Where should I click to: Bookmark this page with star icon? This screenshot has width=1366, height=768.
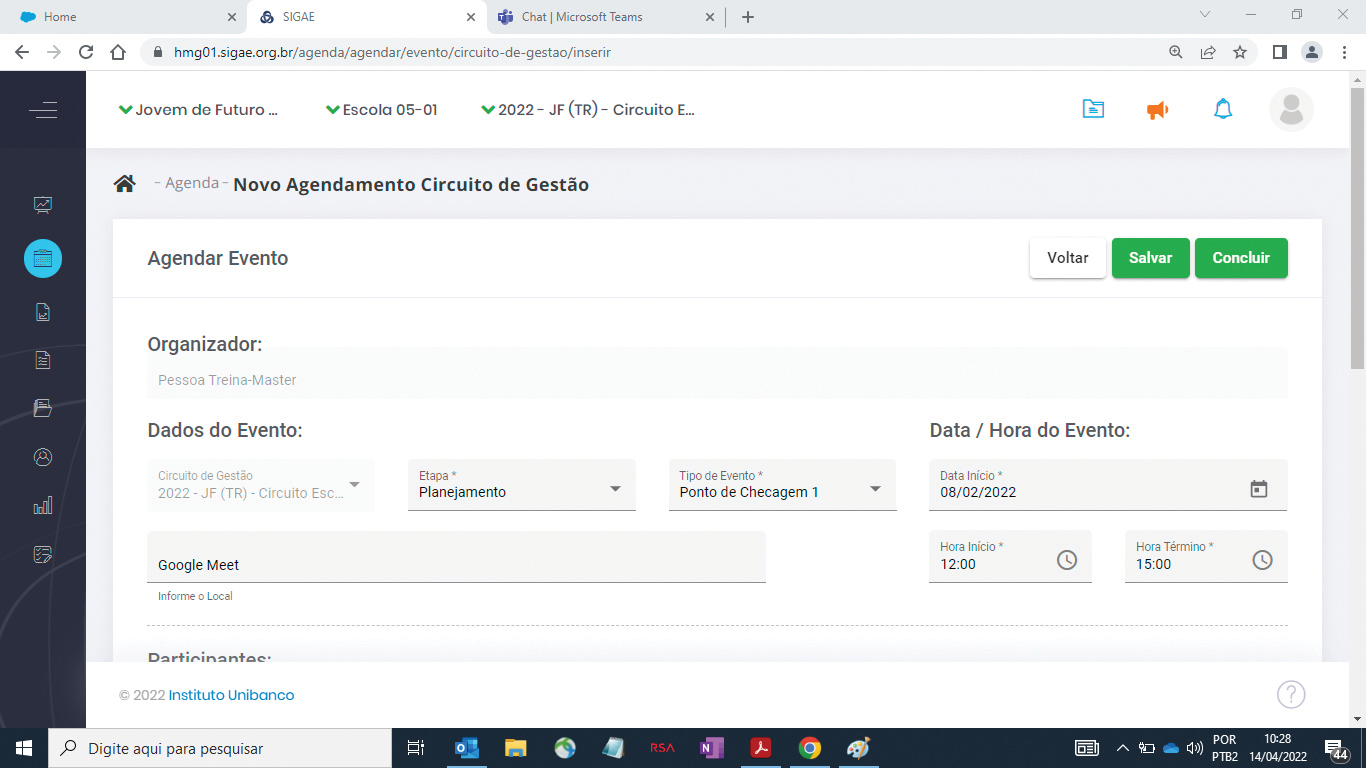tap(1240, 52)
